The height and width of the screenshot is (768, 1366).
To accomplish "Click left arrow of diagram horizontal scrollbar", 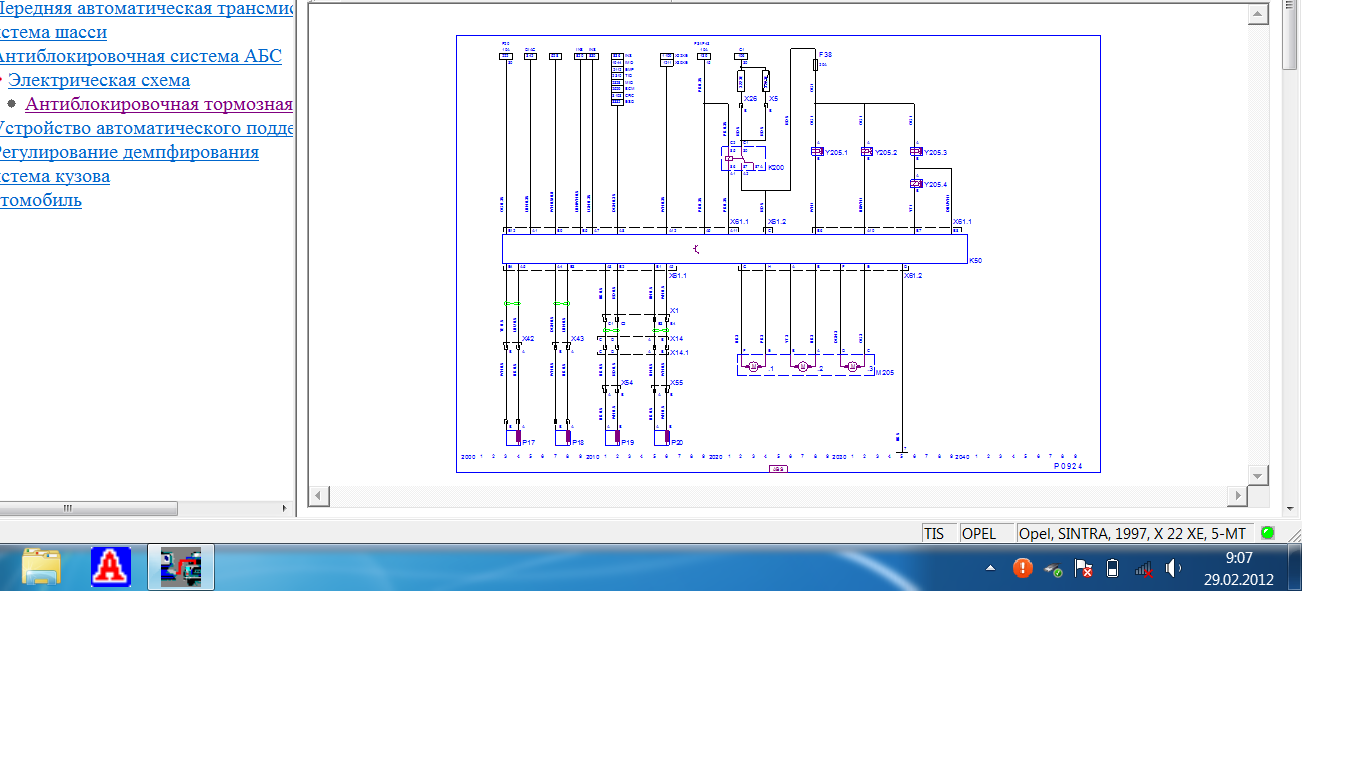I will click(x=318, y=496).
